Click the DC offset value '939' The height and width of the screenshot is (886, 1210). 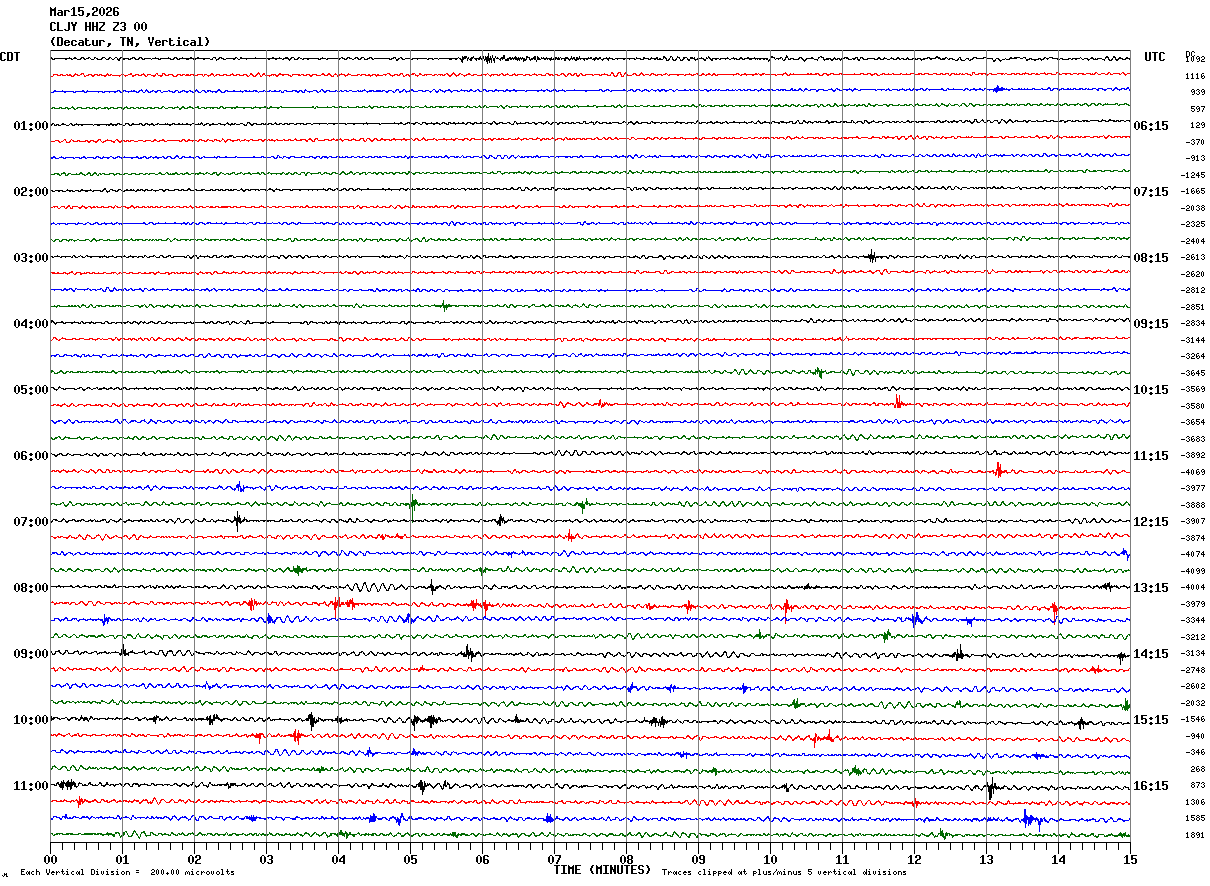1197,92
